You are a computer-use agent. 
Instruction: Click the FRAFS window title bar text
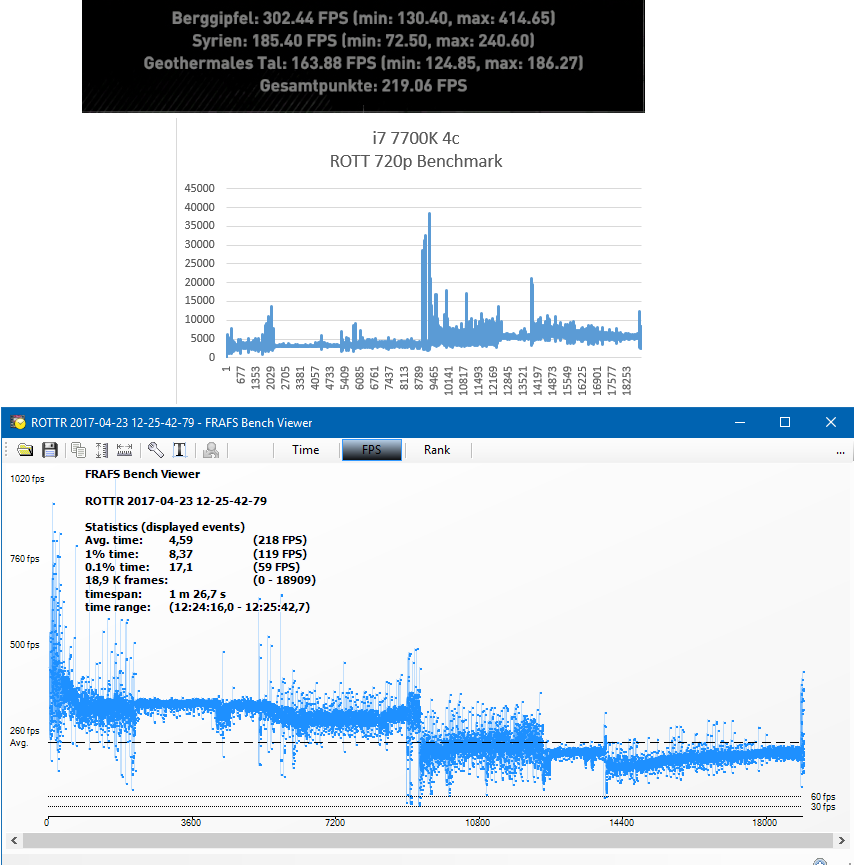click(x=172, y=423)
